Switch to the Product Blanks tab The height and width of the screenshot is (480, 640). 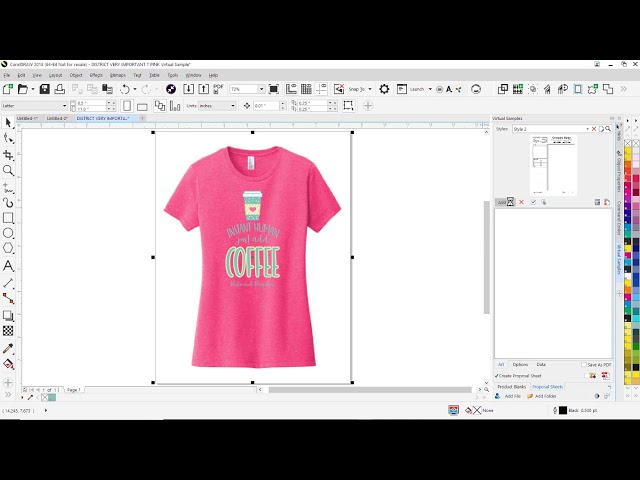click(x=511, y=387)
